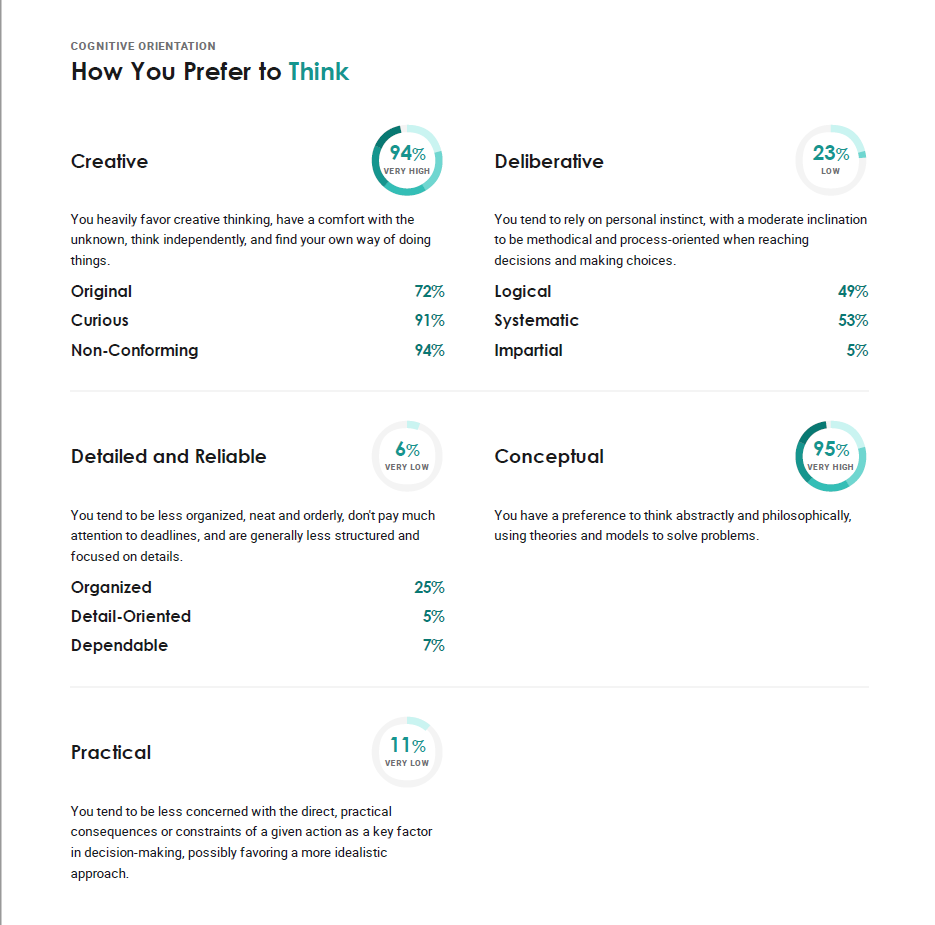
Task: Click the Organized trait label
Action: (111, 587)
